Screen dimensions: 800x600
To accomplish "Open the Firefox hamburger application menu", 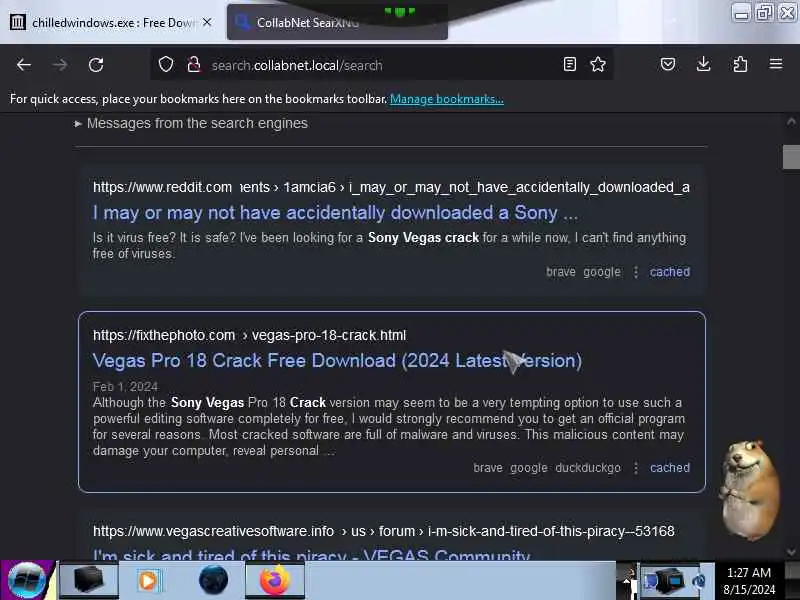I will pos(776,64).
